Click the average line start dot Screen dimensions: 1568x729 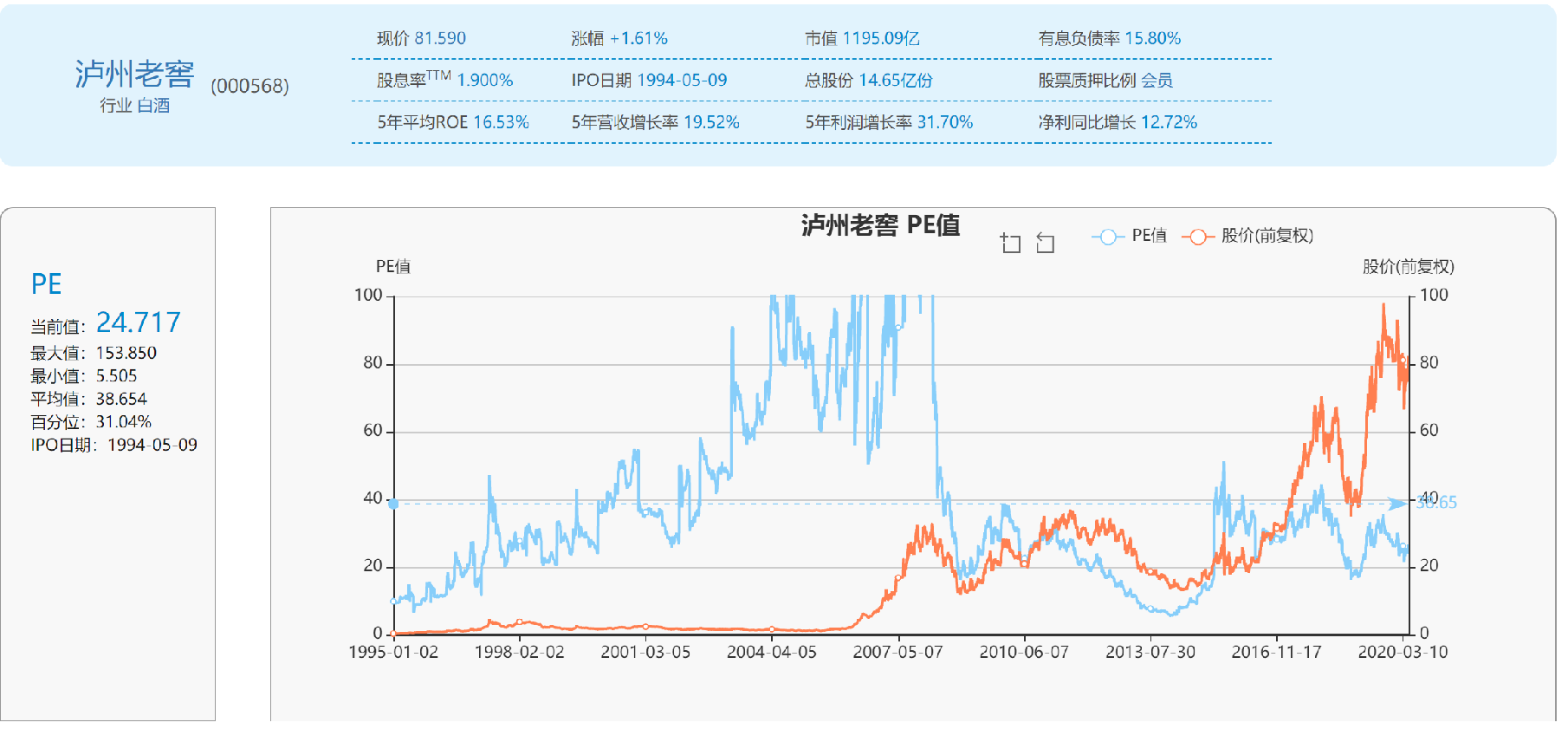coord(393,504)
